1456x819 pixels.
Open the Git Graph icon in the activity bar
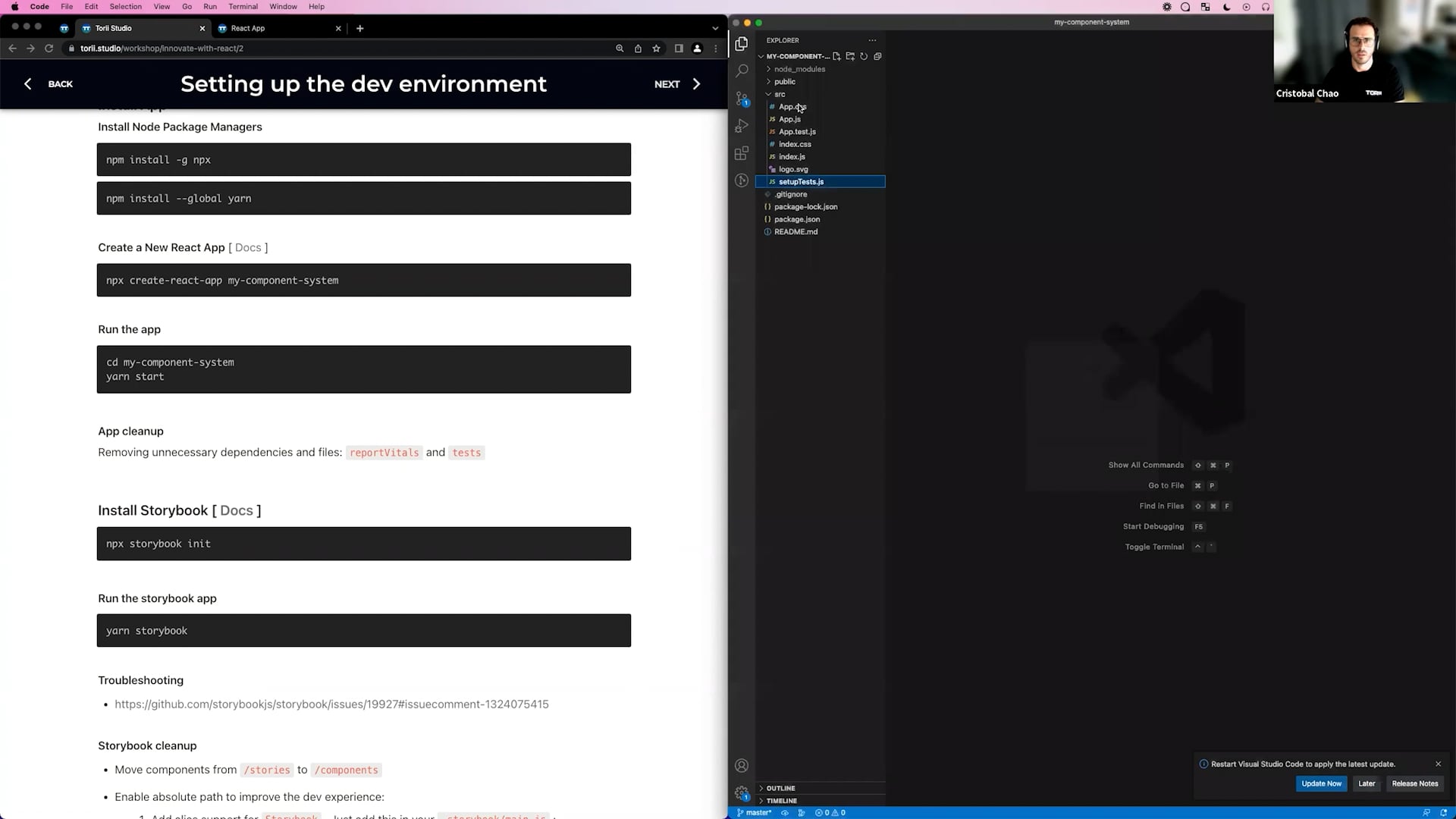(x=742, y=180)
